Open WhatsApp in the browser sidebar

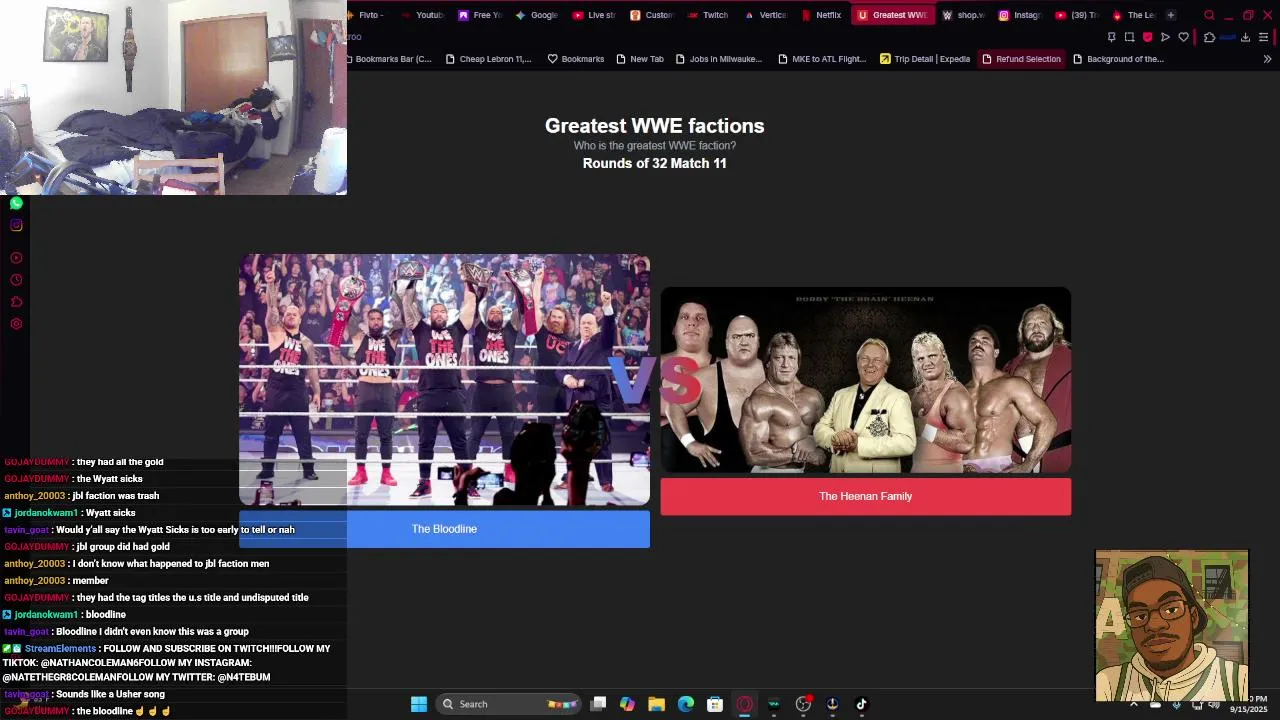pyautogui.click(x=16, y=203)
